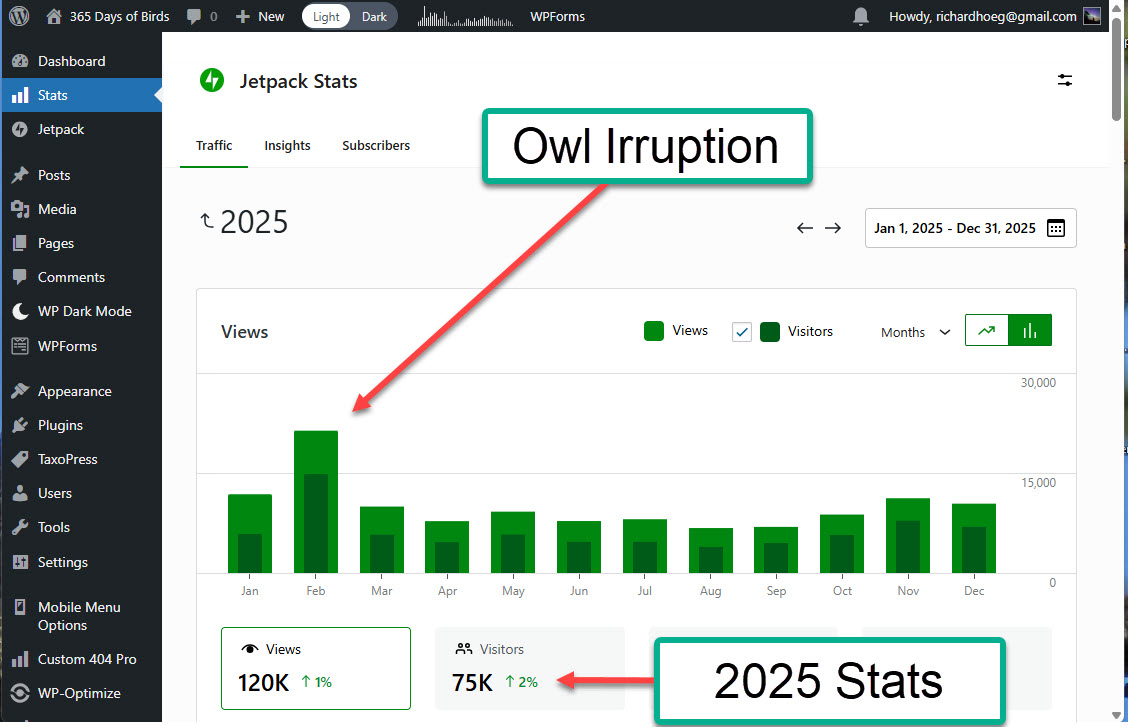Open the Subscribers tab
Screen dimensions: 1128x727
coord(376,145)
